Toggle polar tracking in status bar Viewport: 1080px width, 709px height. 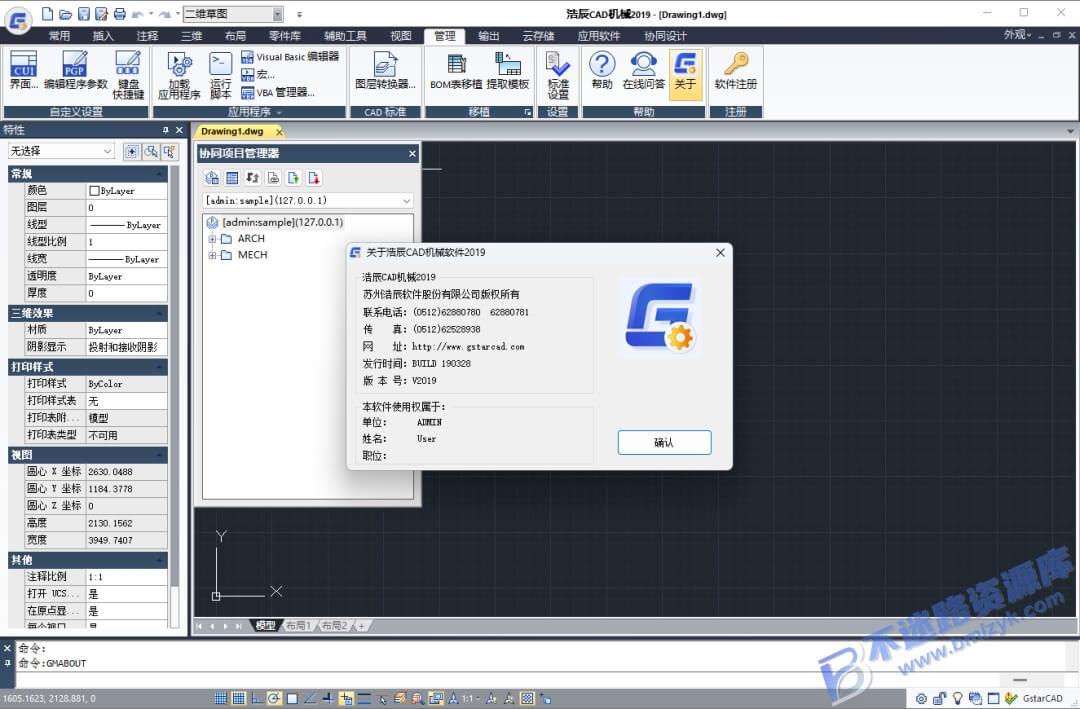[274, 698]
